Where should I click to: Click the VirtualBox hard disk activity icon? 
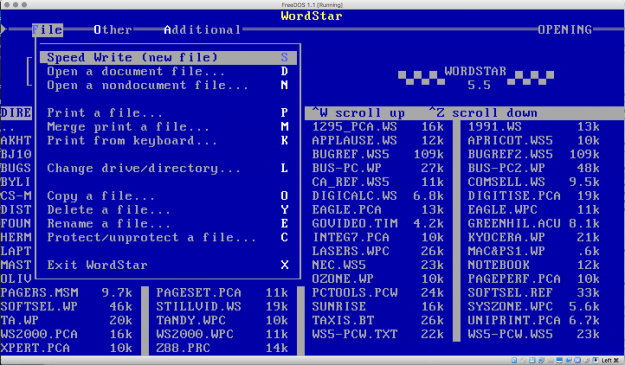click(514, 360)
